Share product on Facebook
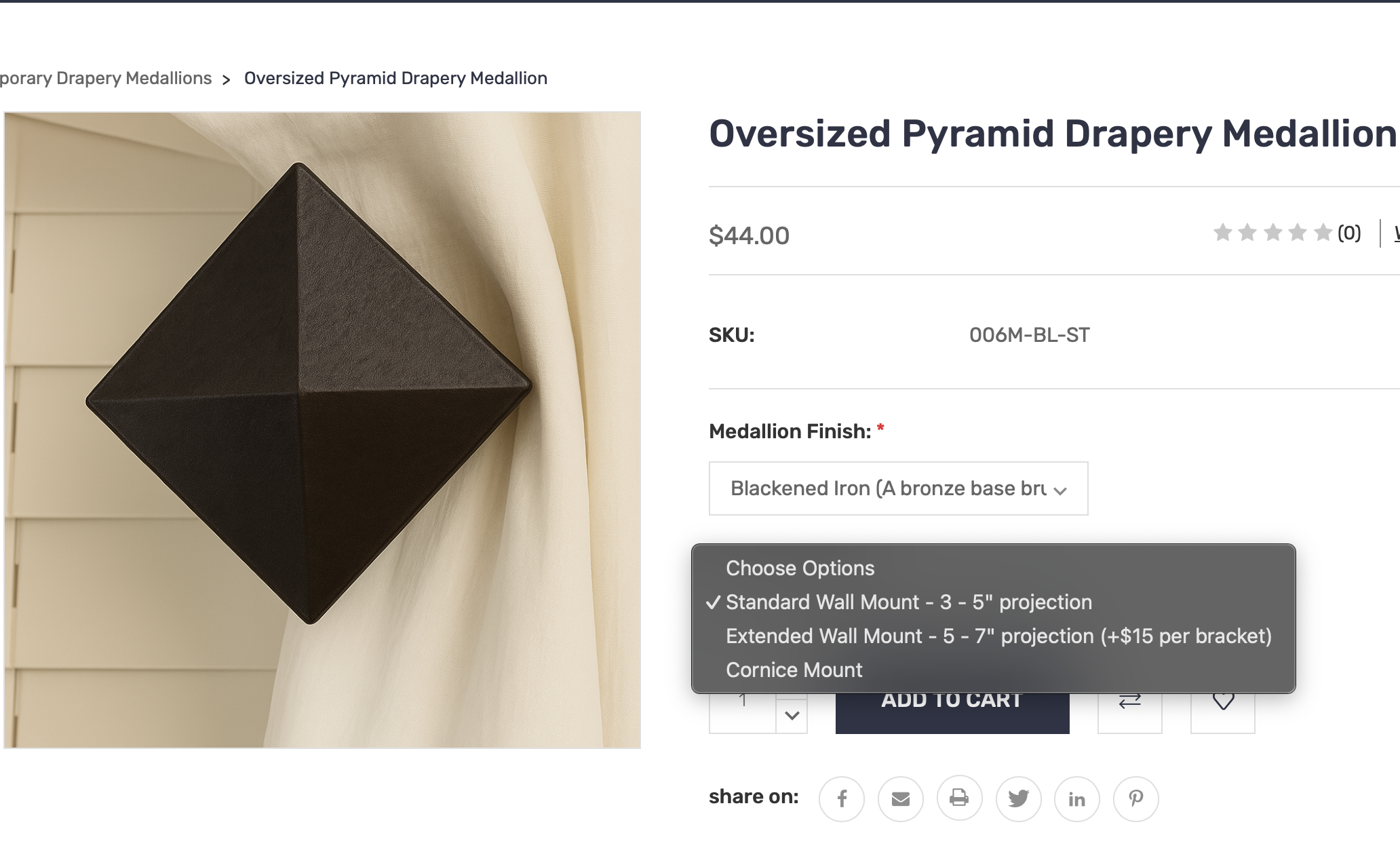This screenshot has width=1400, height=867. tap(841, 798)
